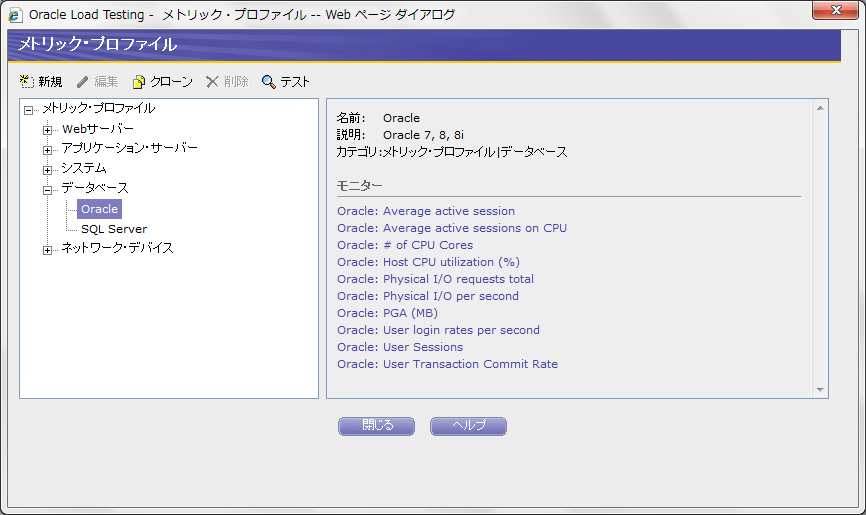This screenshot has width=866, height=515.
Task: Click the クローン toolbar label
Action: 172,82
